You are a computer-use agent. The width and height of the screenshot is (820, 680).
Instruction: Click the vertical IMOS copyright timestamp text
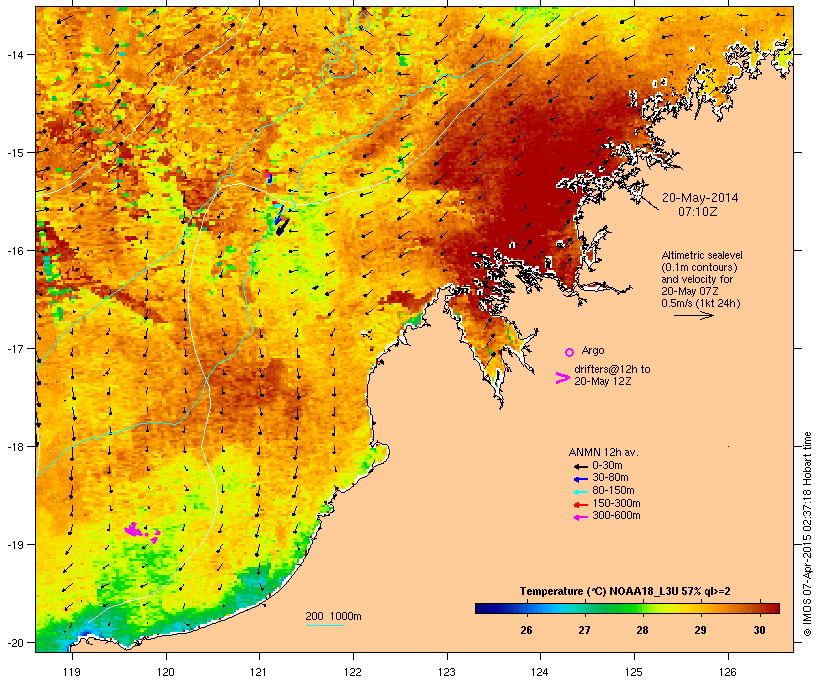(x=807, y=534)
